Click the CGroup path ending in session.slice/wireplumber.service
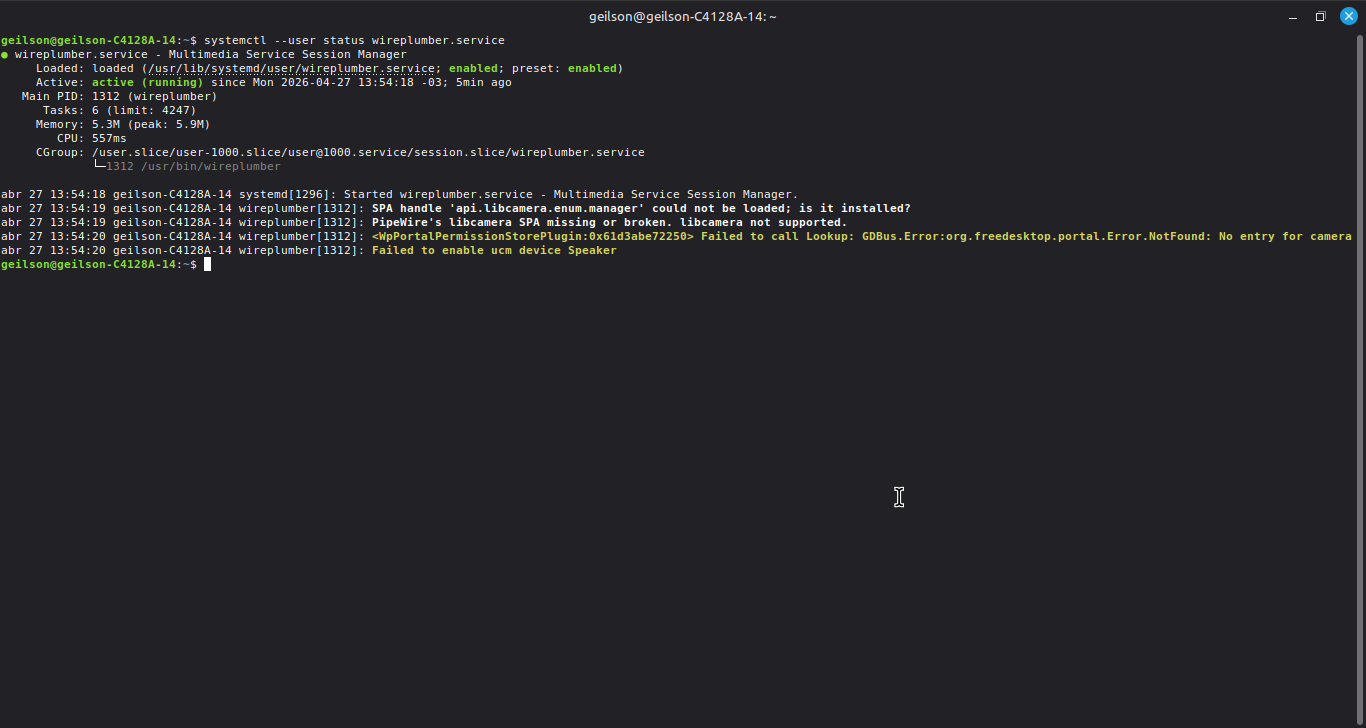 tap(368, 152)
